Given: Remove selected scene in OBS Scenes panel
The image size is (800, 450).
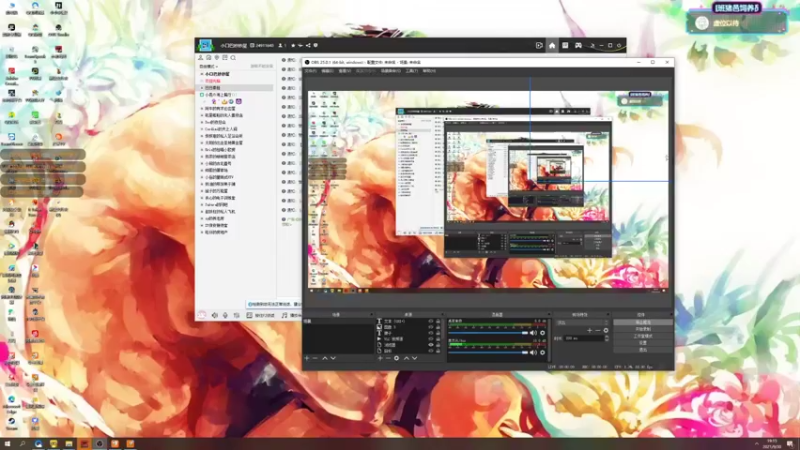Looking at the screenshot, I should pyautogui.click(x=315, y=358).
